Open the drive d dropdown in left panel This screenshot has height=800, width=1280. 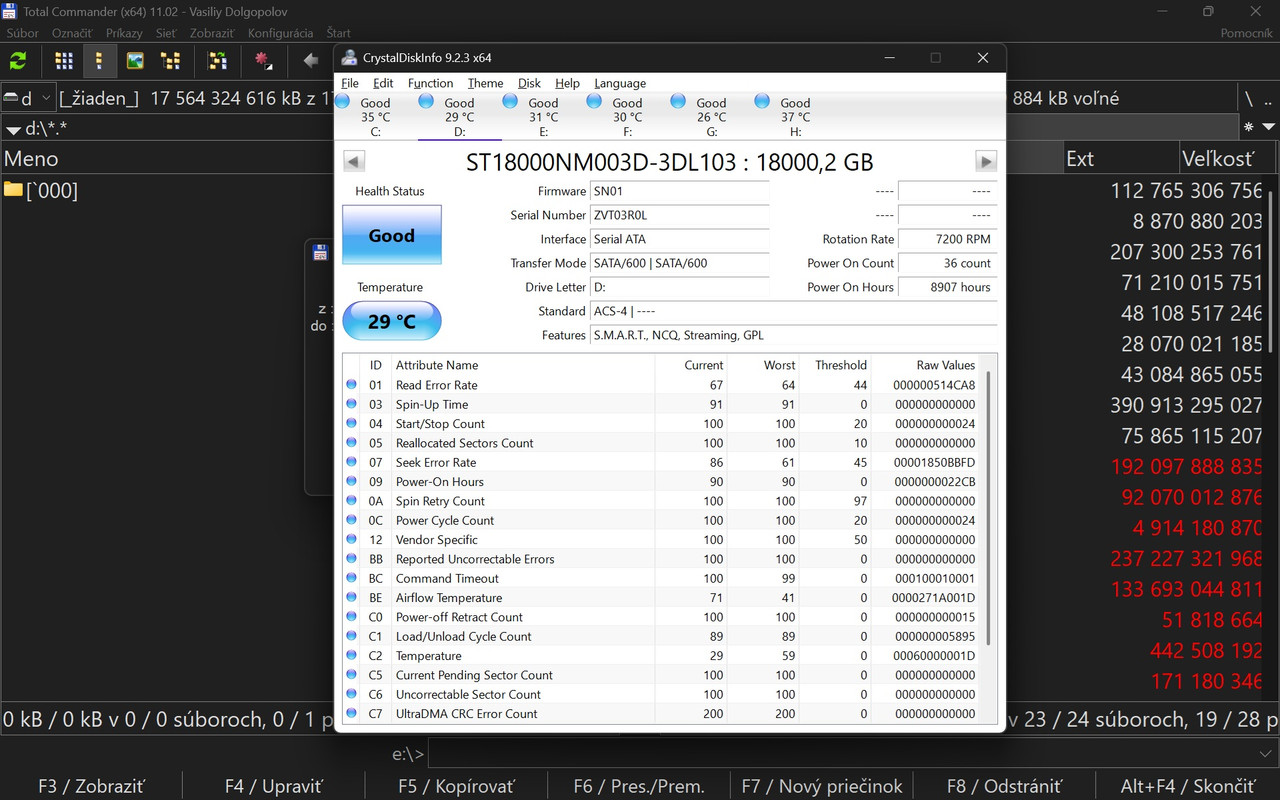[x=27, y=98]
